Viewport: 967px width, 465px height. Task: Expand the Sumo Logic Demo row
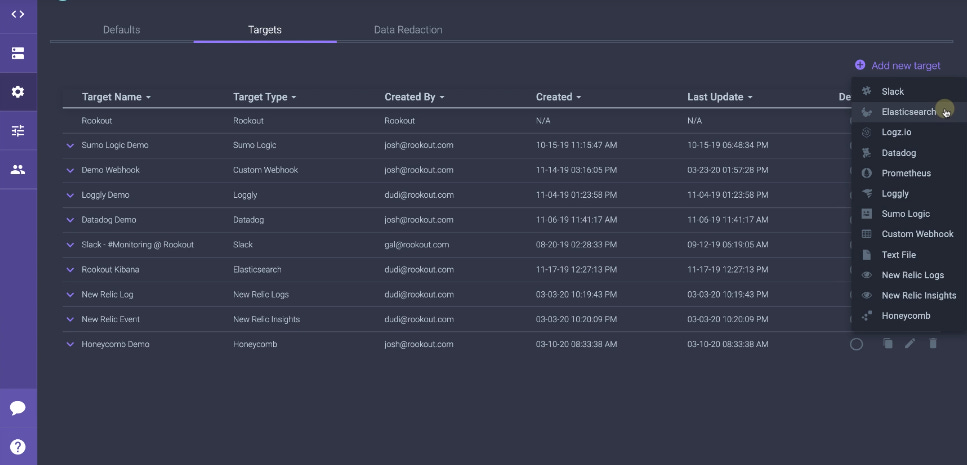tap(70, 146)
